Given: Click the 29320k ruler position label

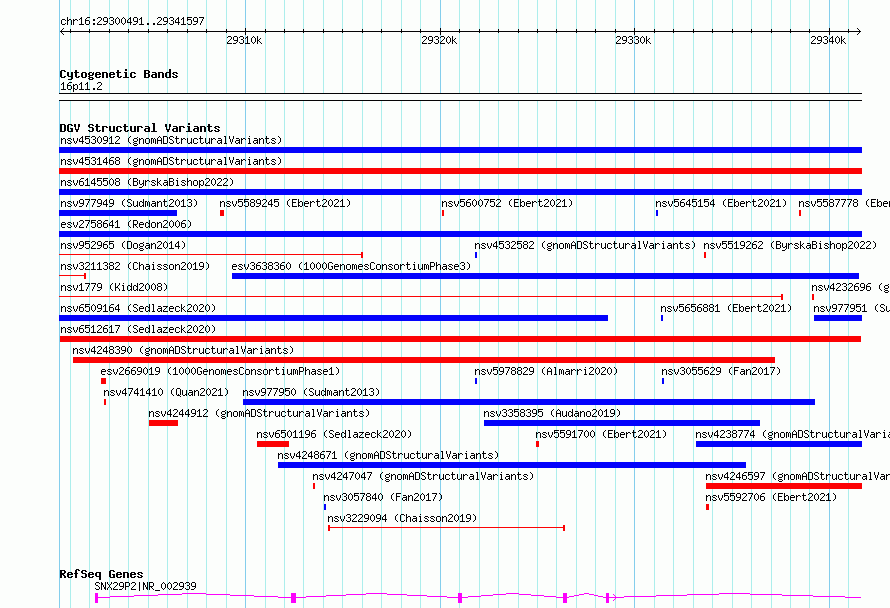Looking at the screenshot, I should click(439, 40).
